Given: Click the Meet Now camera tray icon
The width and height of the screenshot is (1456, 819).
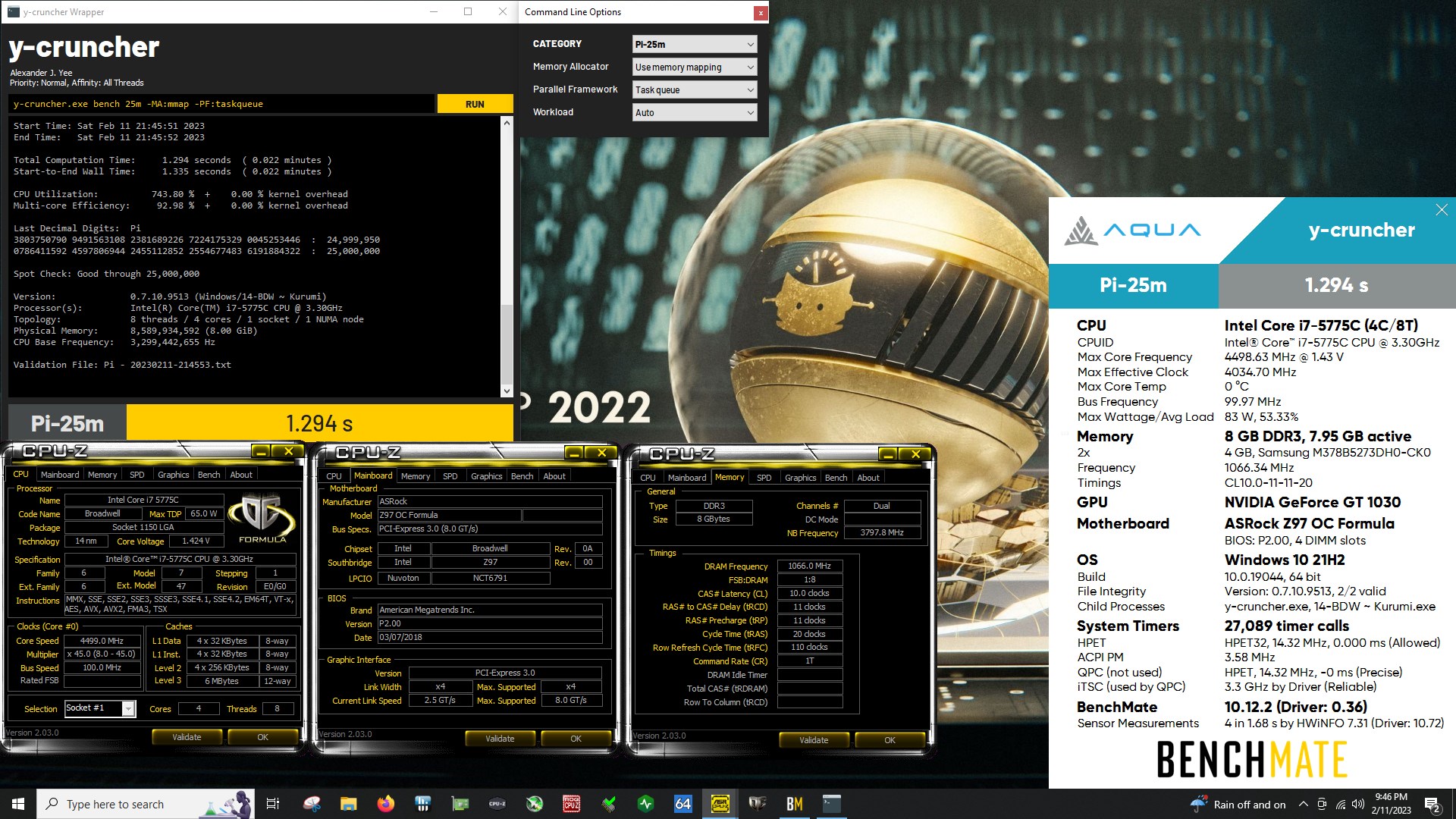Looking at the screenshot, I should [x=1322, y=805].
